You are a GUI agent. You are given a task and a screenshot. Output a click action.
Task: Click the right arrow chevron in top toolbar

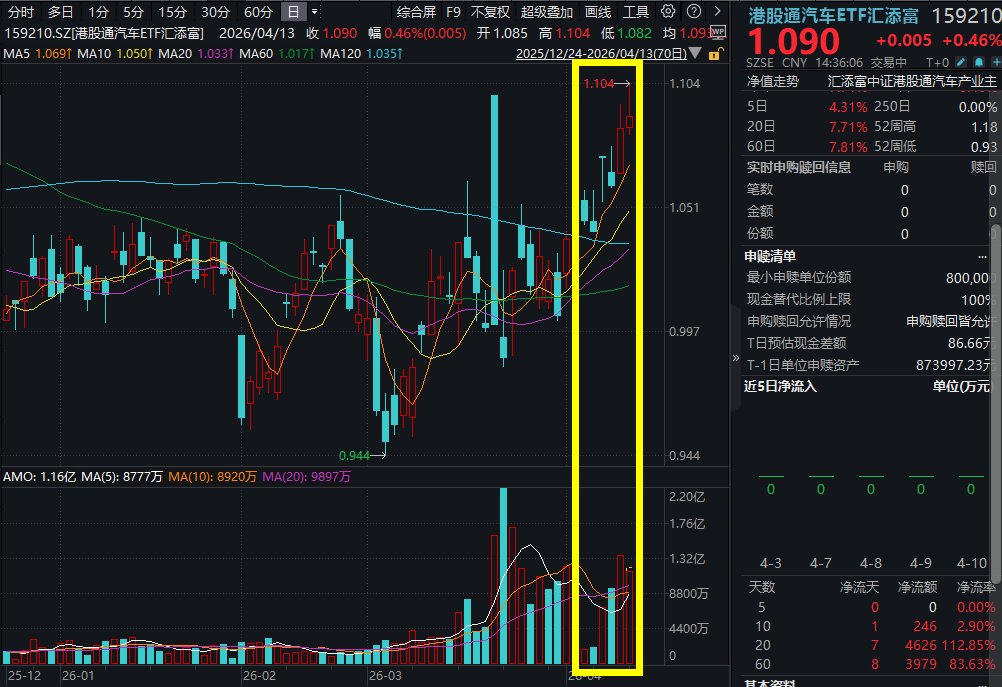point(717,12)
